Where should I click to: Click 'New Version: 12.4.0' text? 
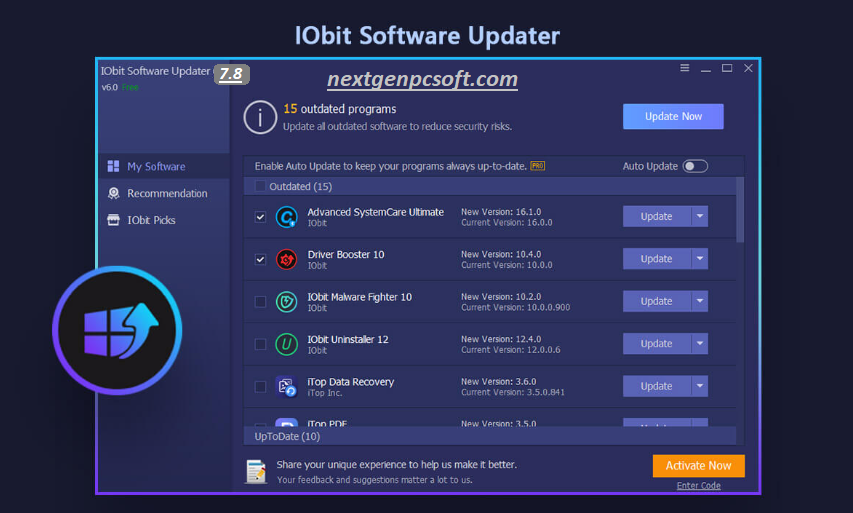[x=501, y=339]
